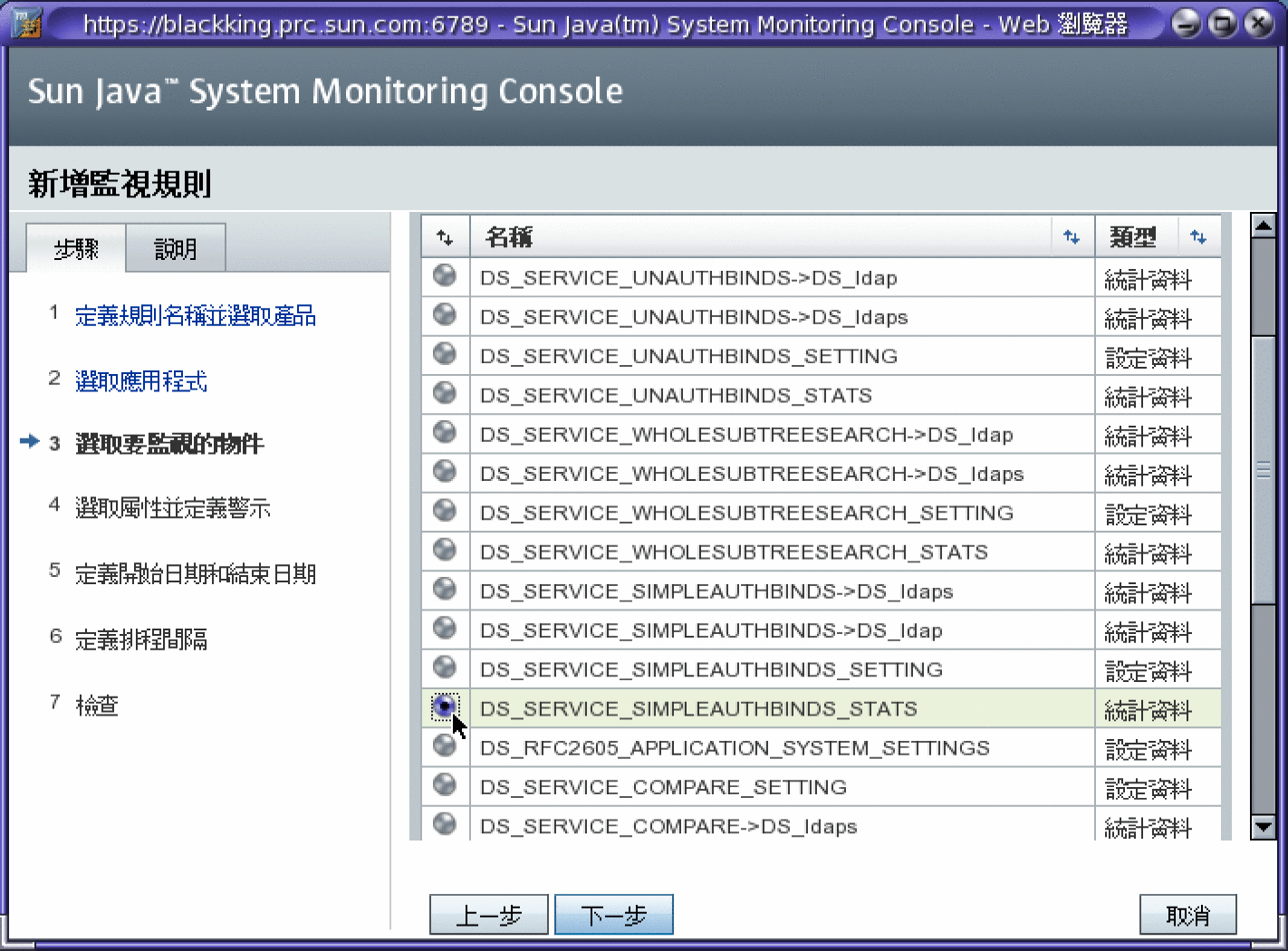Viewport: 1288px width, 951px height.
Task: Select radio for DS_SERVICE_WHOLESUBTREESEARCH->DS_ldap
Action: 445,432
